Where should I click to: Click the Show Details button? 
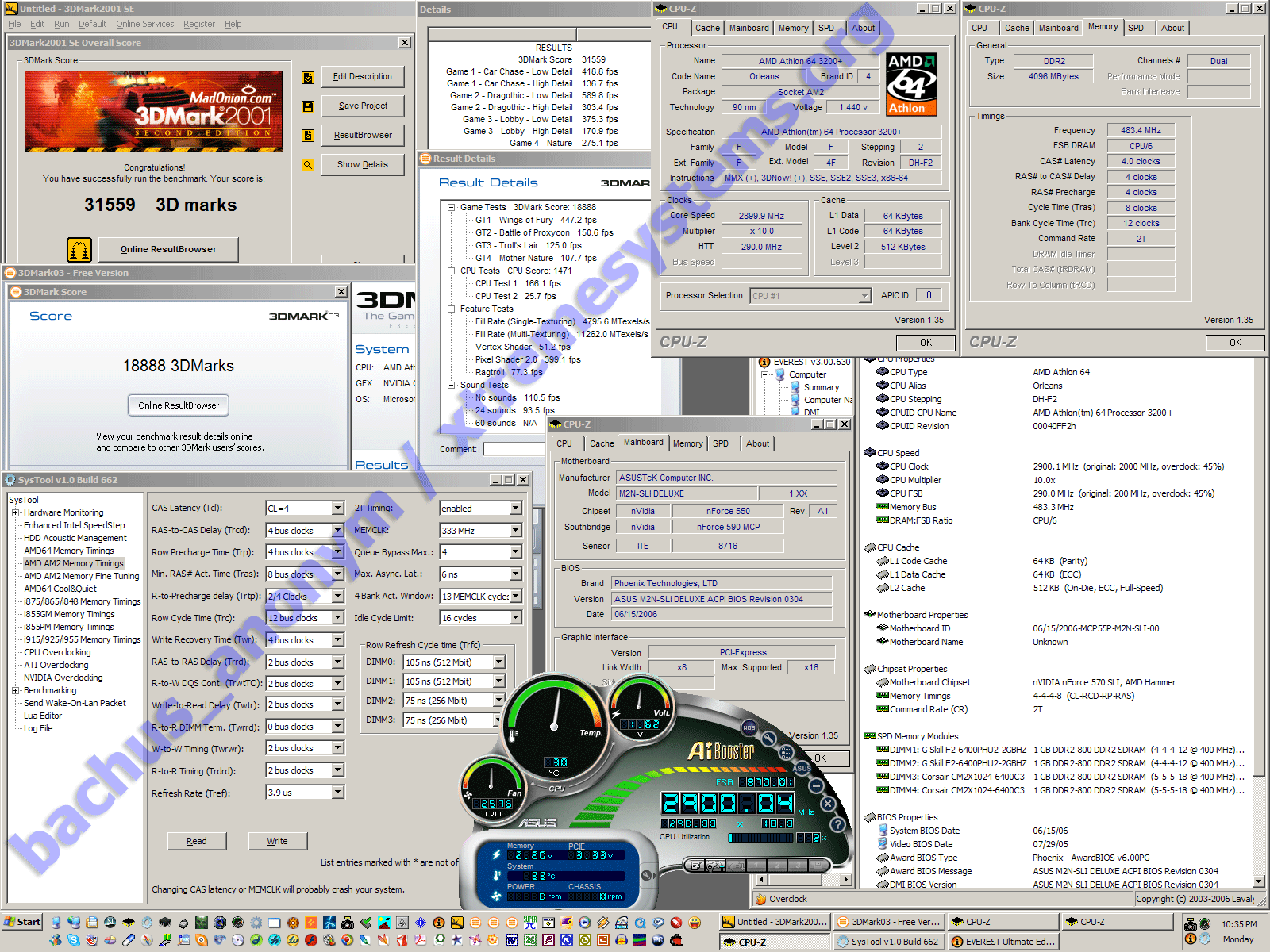click(363, 165)
